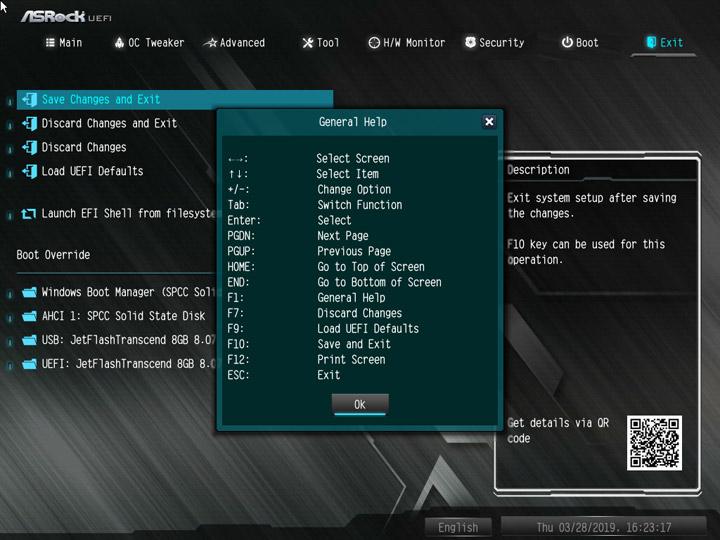720x540 pixels.
Task: Click the Boot Override heading
Action: [53, 255]
